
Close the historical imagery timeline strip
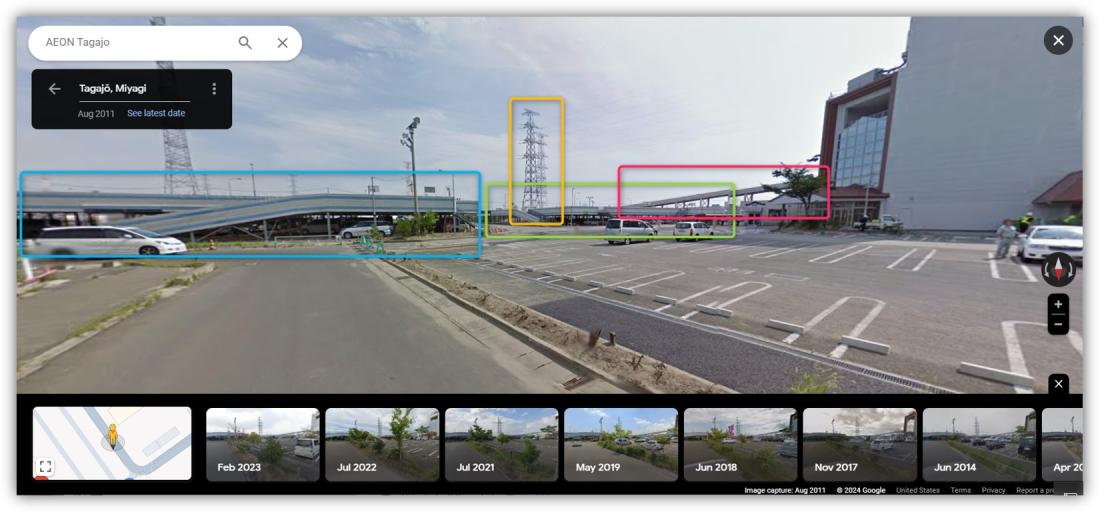1059,384
